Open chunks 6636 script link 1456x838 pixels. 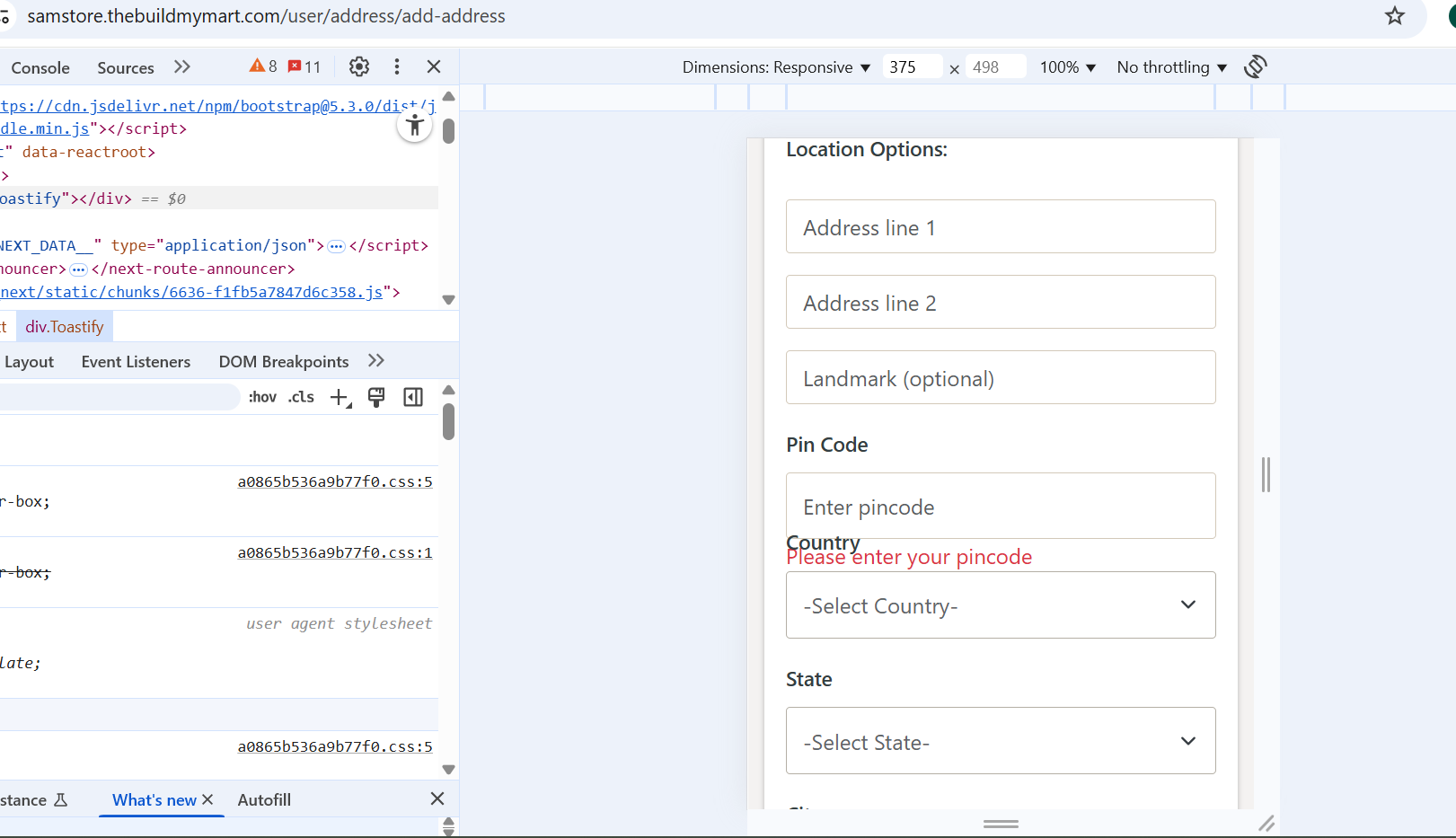click(x=191, y=292)
